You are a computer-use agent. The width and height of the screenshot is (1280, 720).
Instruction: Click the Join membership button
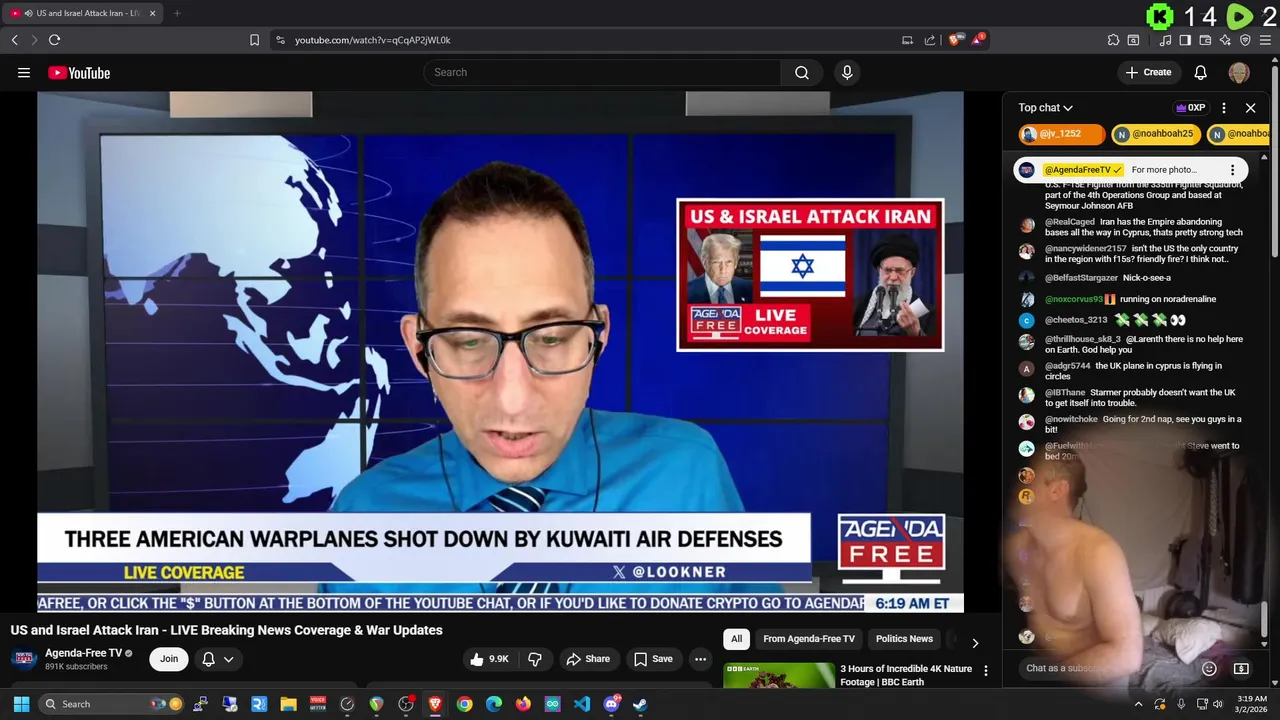(x=169, y=659)
